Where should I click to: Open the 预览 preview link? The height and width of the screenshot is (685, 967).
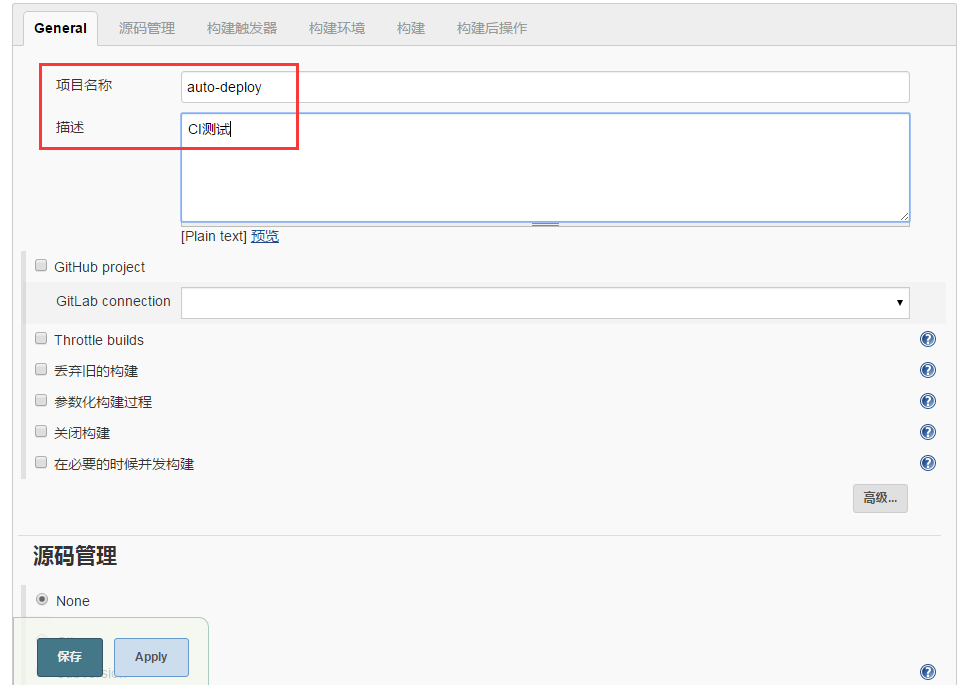point(265,236)
